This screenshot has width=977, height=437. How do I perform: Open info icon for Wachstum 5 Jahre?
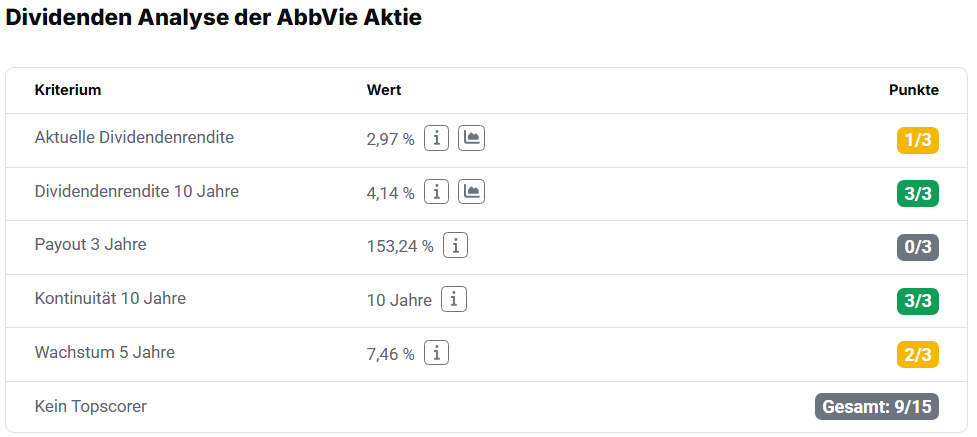click(x=436, y=353)
